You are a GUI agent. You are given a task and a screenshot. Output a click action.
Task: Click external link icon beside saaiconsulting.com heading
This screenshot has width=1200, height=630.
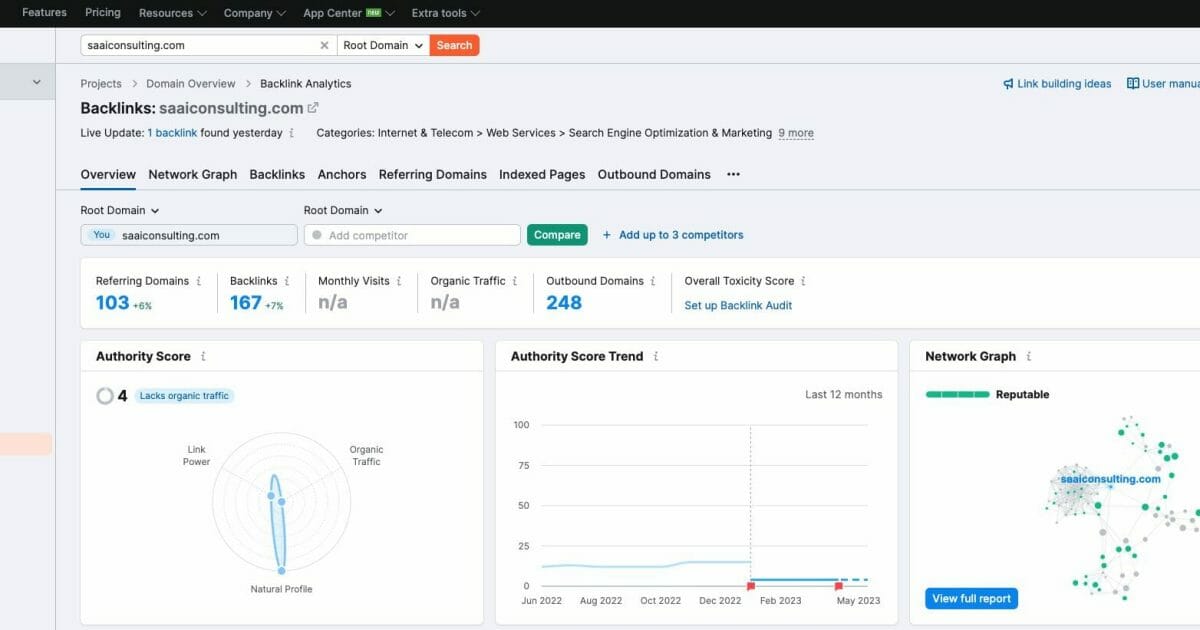(311, 107)
